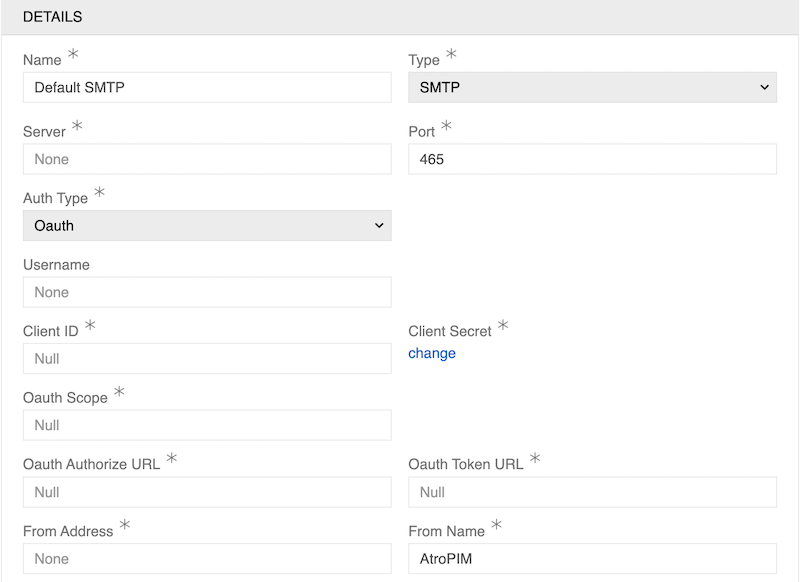
Task: Click the Oauth Token URL input
Action: [x=592, y=492]
